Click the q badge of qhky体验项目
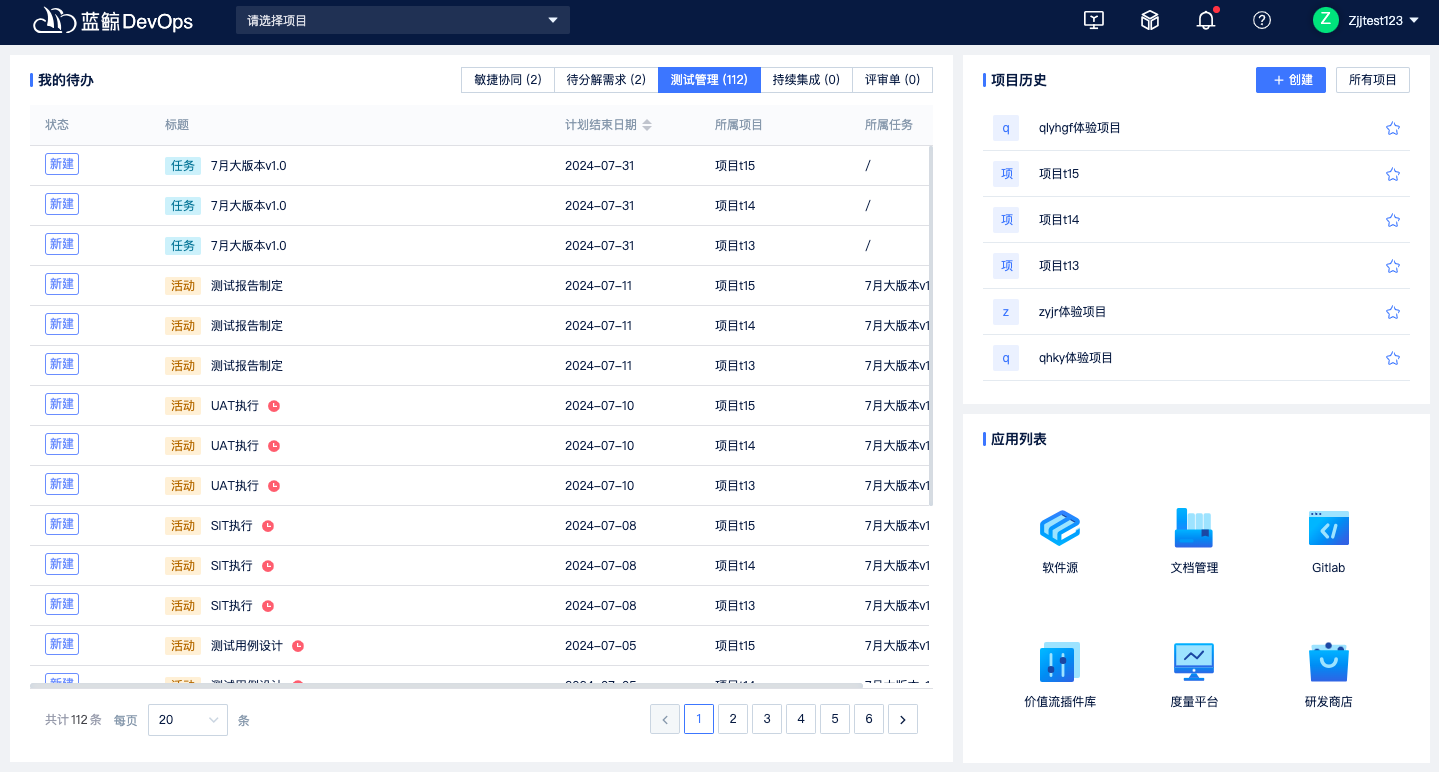This screenshot has width=1439, height=772. [x=1006, y=358]
